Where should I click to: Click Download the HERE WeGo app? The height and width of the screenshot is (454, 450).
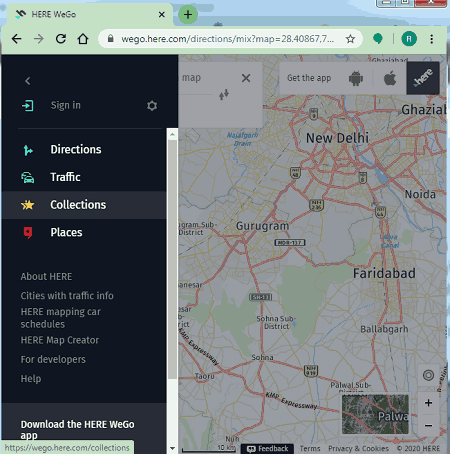77,430
